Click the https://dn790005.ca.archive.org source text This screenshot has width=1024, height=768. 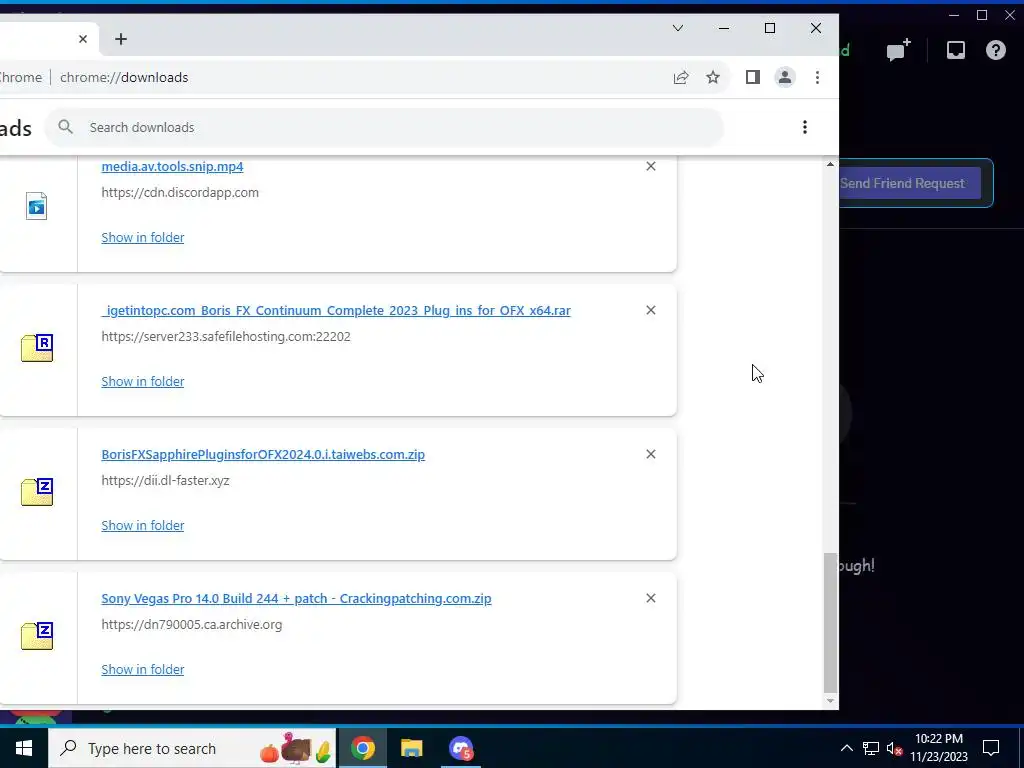coord(192,624)
